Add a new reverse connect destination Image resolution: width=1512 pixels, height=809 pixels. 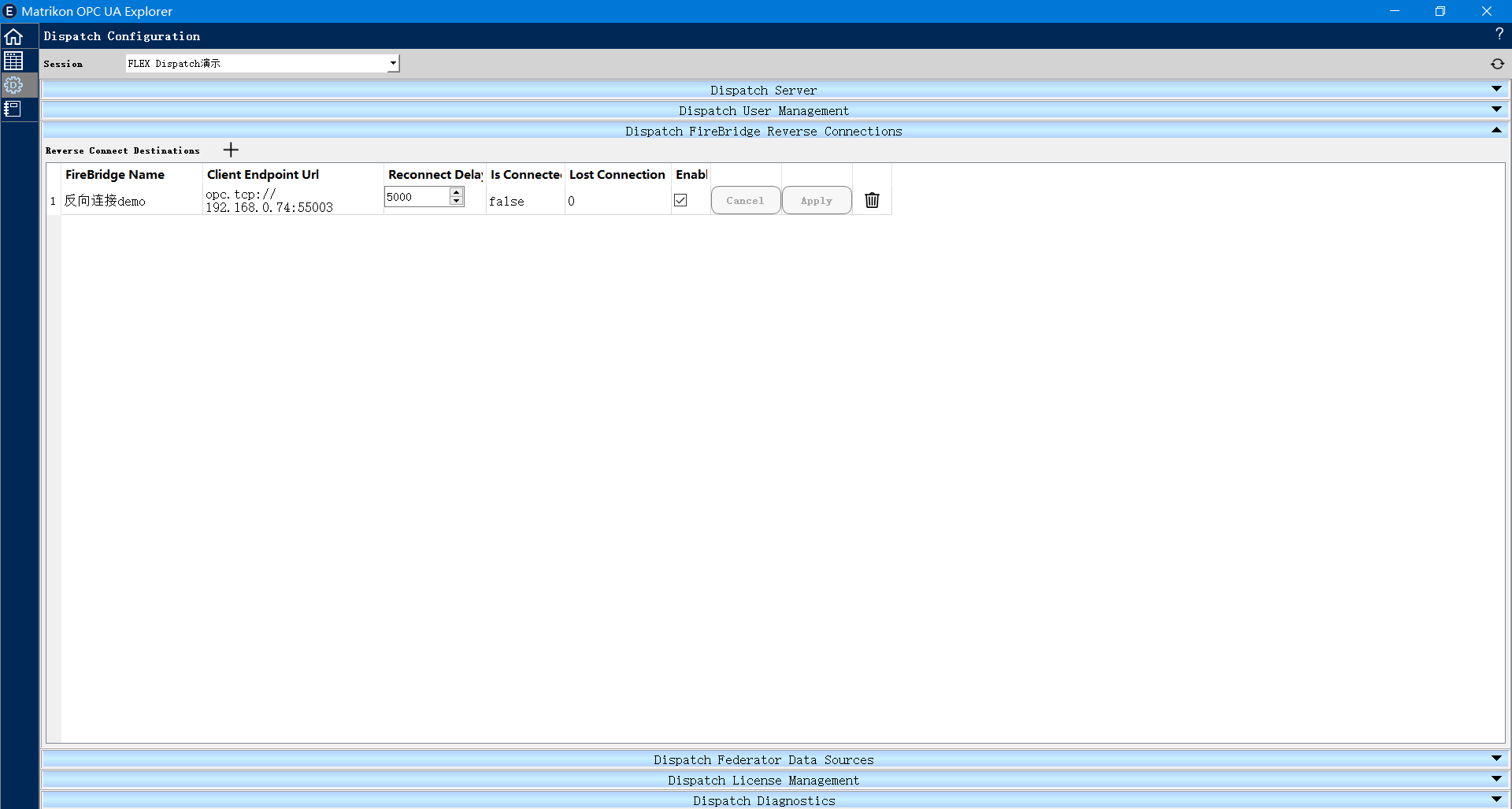(231, 150)
